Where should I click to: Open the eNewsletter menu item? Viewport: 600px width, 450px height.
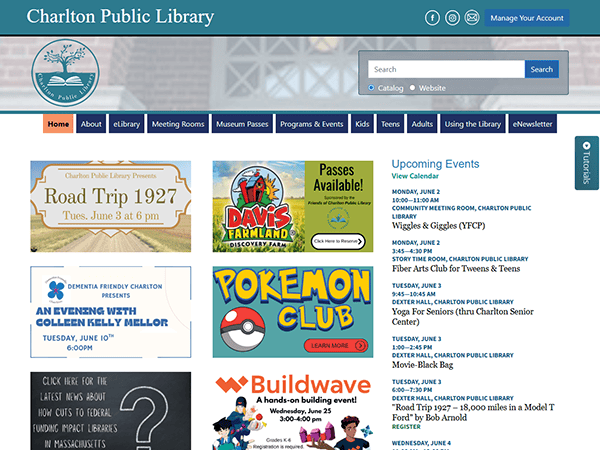(x=533, y=124)
